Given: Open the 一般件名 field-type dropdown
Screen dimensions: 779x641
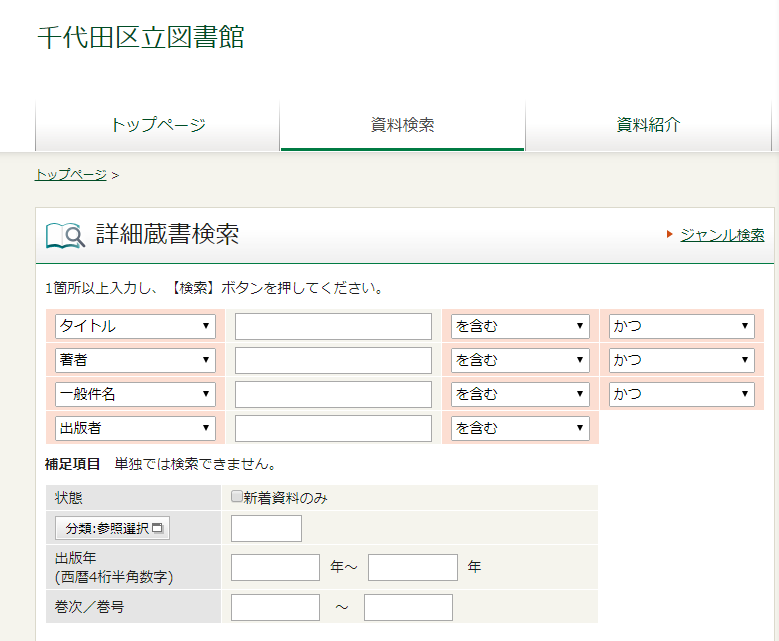Looking at the screenshot, I should (x=135, y=394).
